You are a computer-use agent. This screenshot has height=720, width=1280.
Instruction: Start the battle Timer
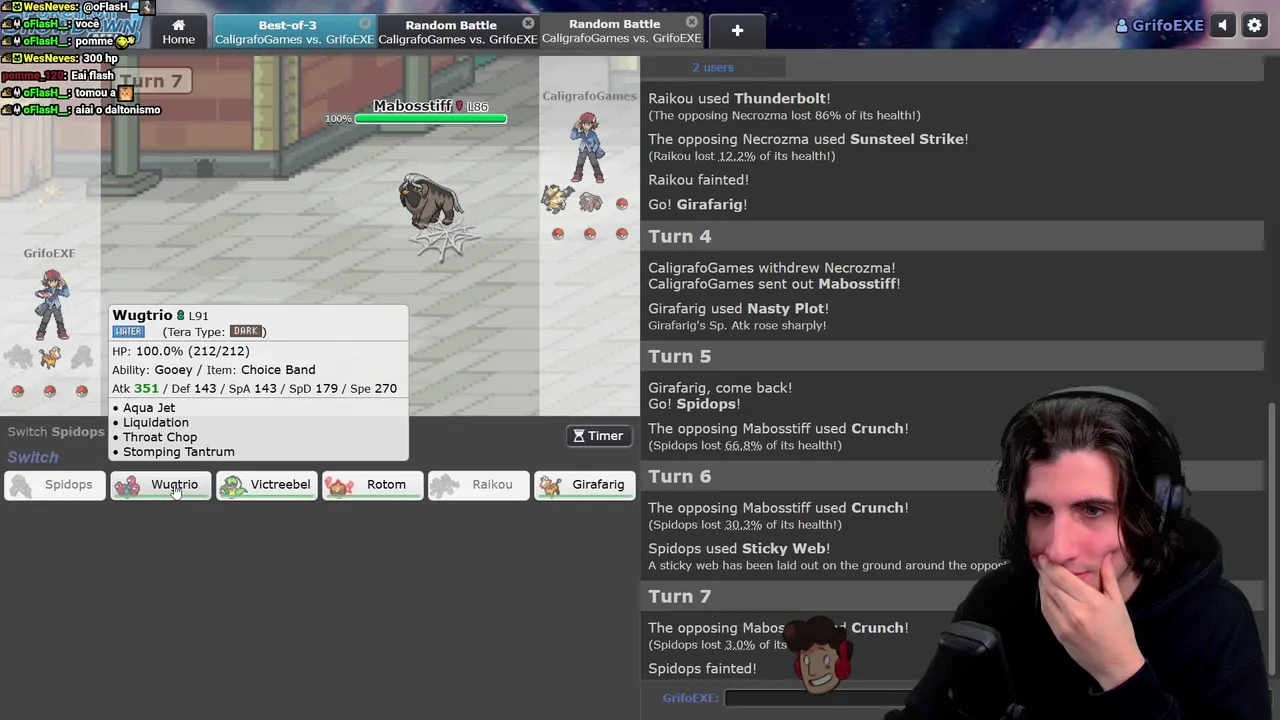(598, 436)
